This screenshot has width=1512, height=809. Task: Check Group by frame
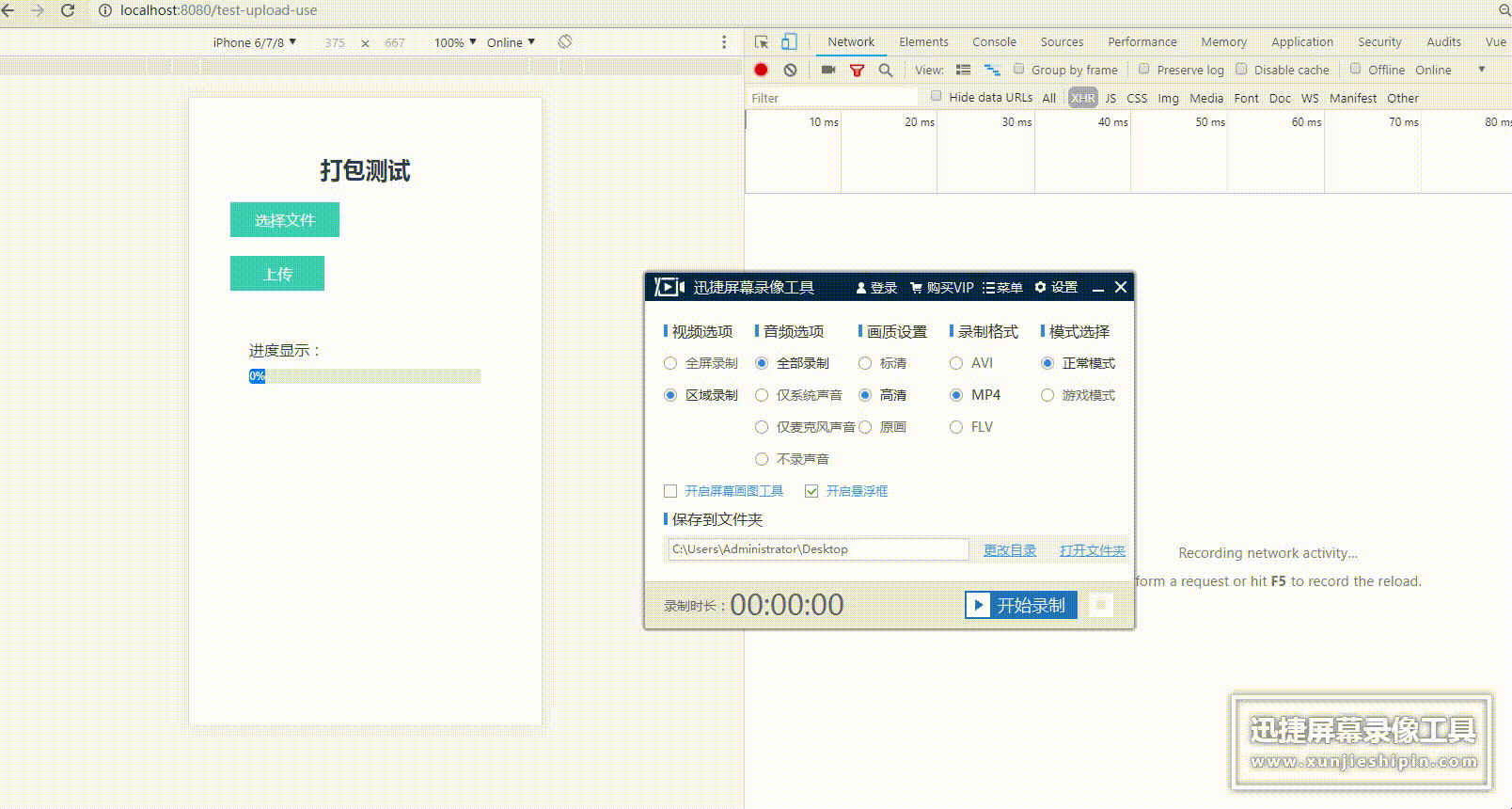(1018, 69)
